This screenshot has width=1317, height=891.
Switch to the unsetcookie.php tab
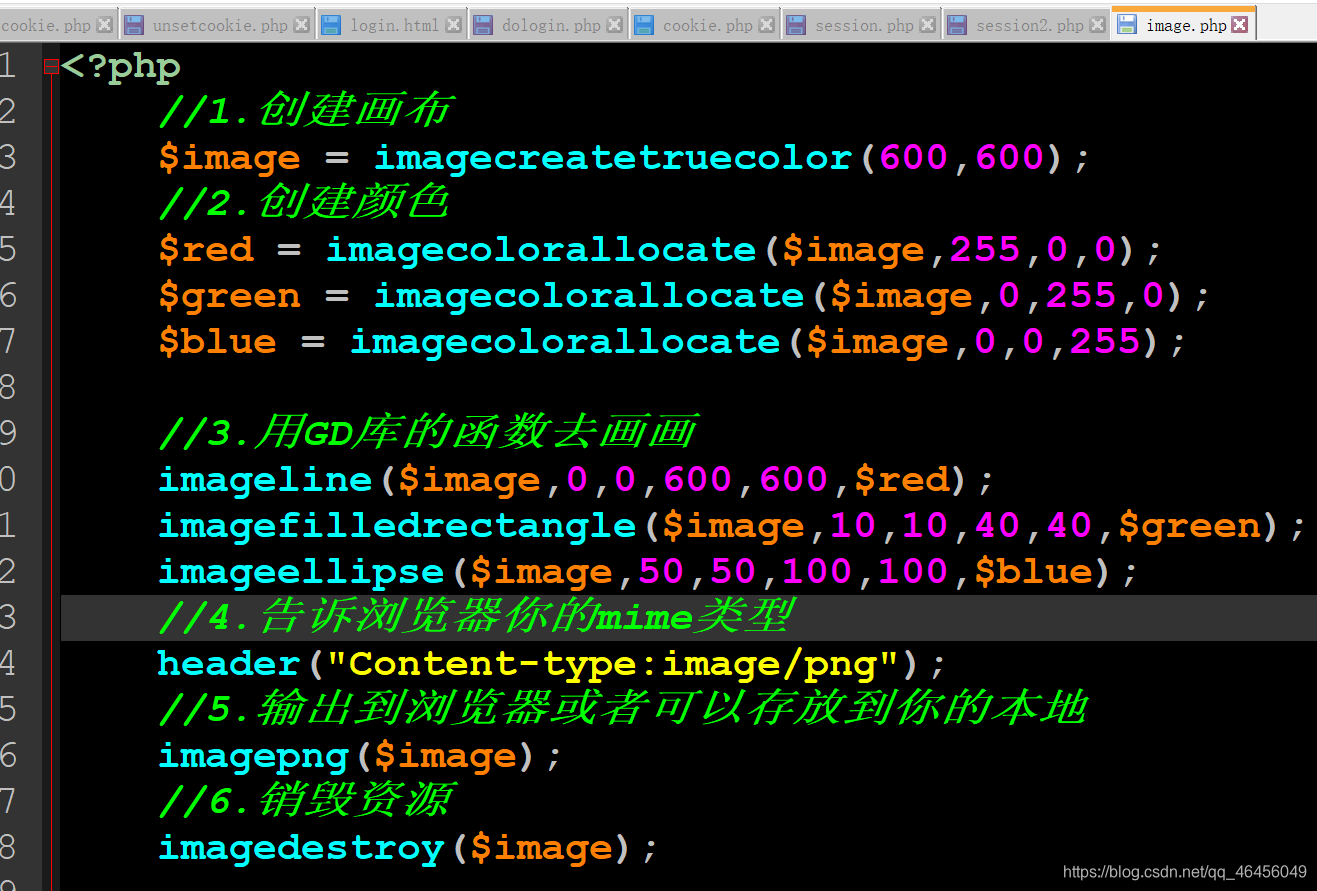pyautogui.click(x=217, y=25)
